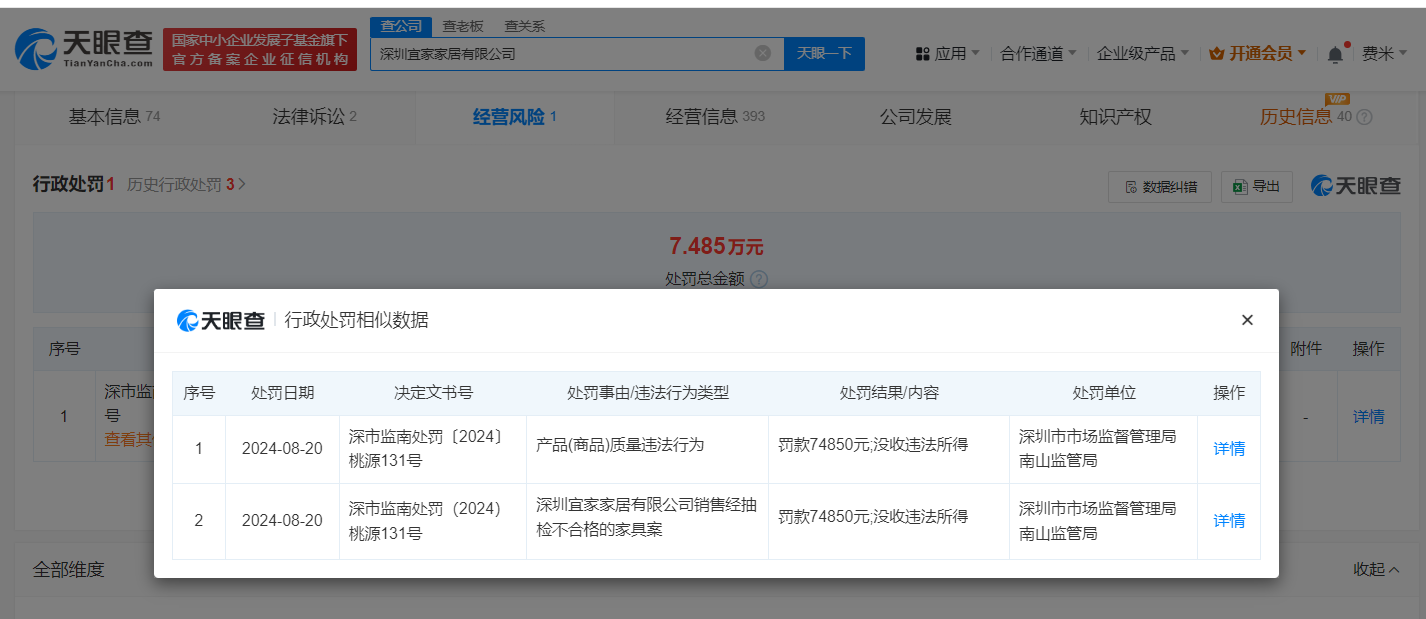Screen dimensions: 1426x619
Task: Open 详情 for dialog row 1
Action: click(1229, 449)
